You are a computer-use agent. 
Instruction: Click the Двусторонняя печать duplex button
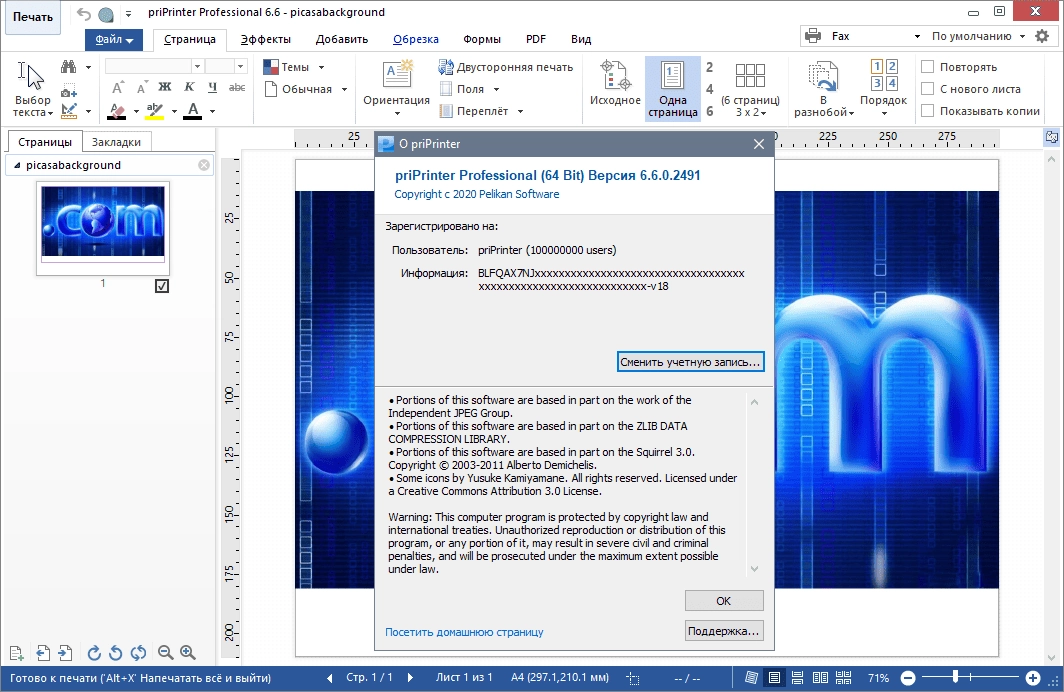click(x=506, y=66)
